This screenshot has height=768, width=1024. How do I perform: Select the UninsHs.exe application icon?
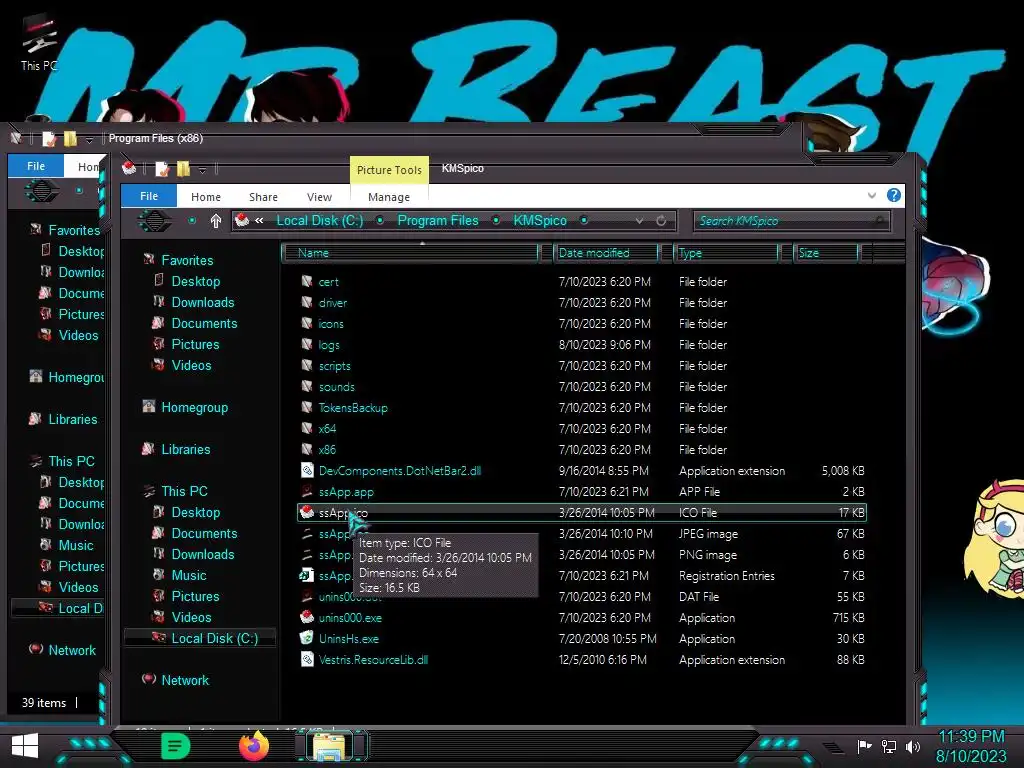[307, 638]
